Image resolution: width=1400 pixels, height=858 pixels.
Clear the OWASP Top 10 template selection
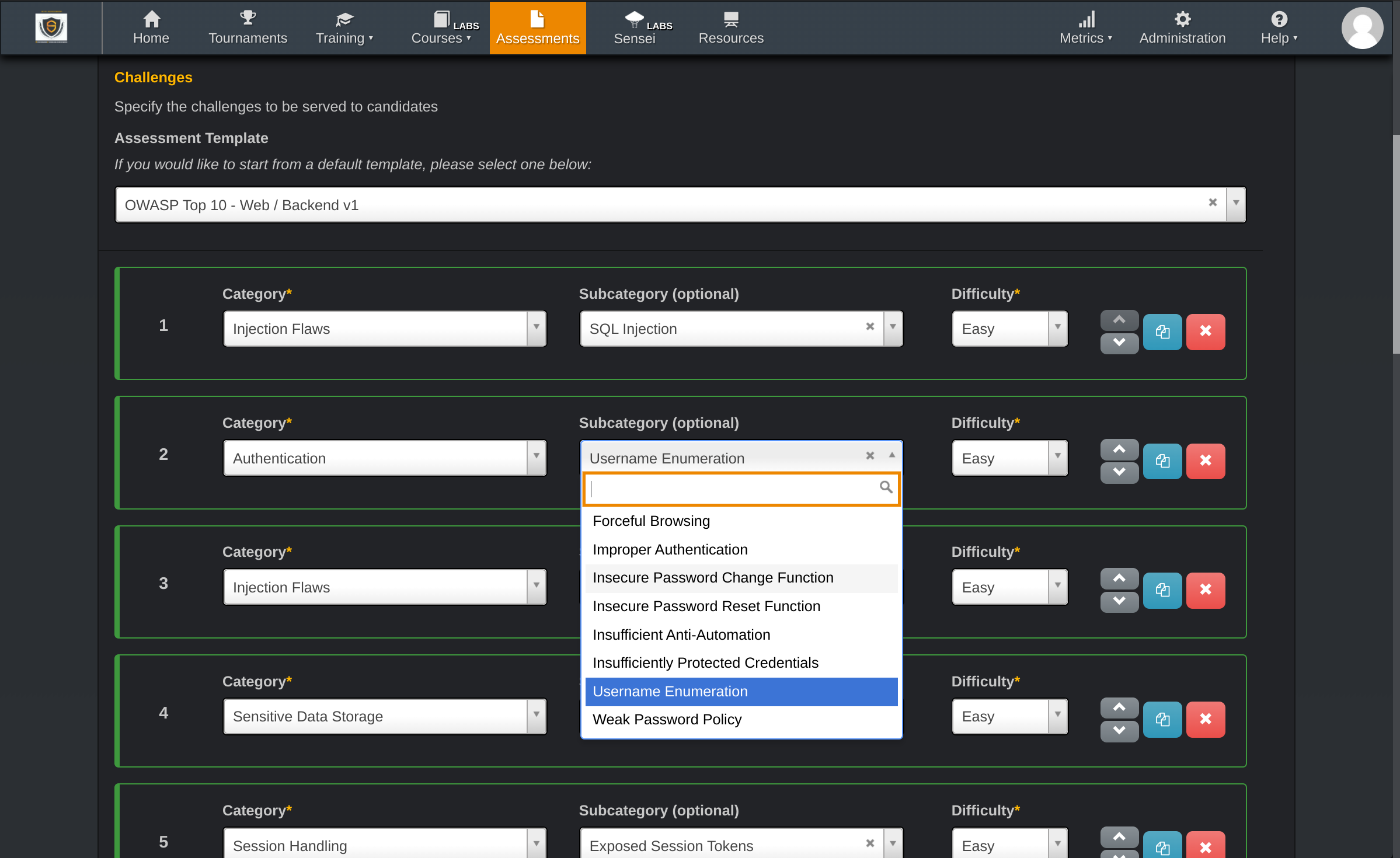(x=1213, y=203)
